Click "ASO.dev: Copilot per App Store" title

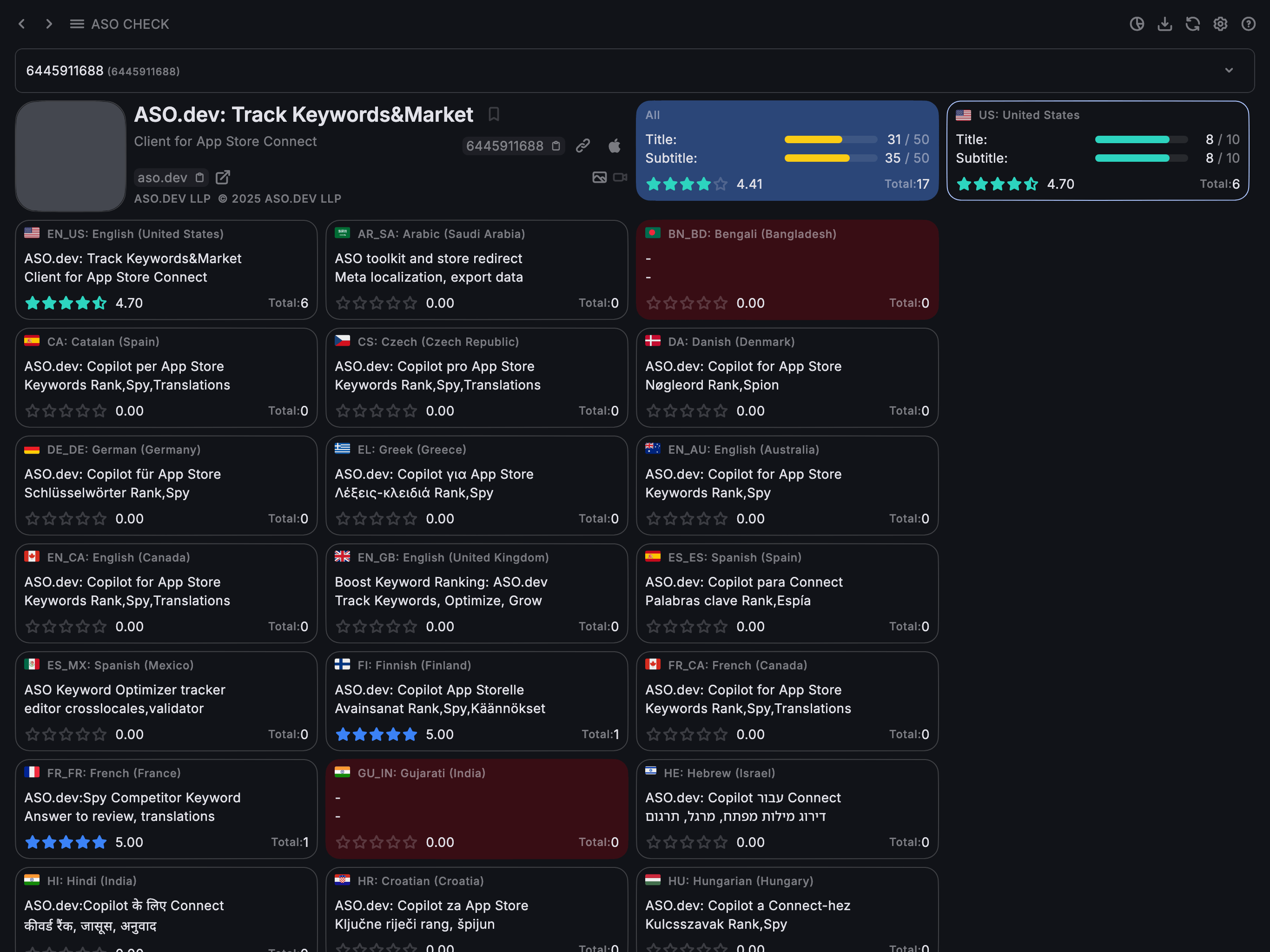pyautogui.click(x=124, y=366)
